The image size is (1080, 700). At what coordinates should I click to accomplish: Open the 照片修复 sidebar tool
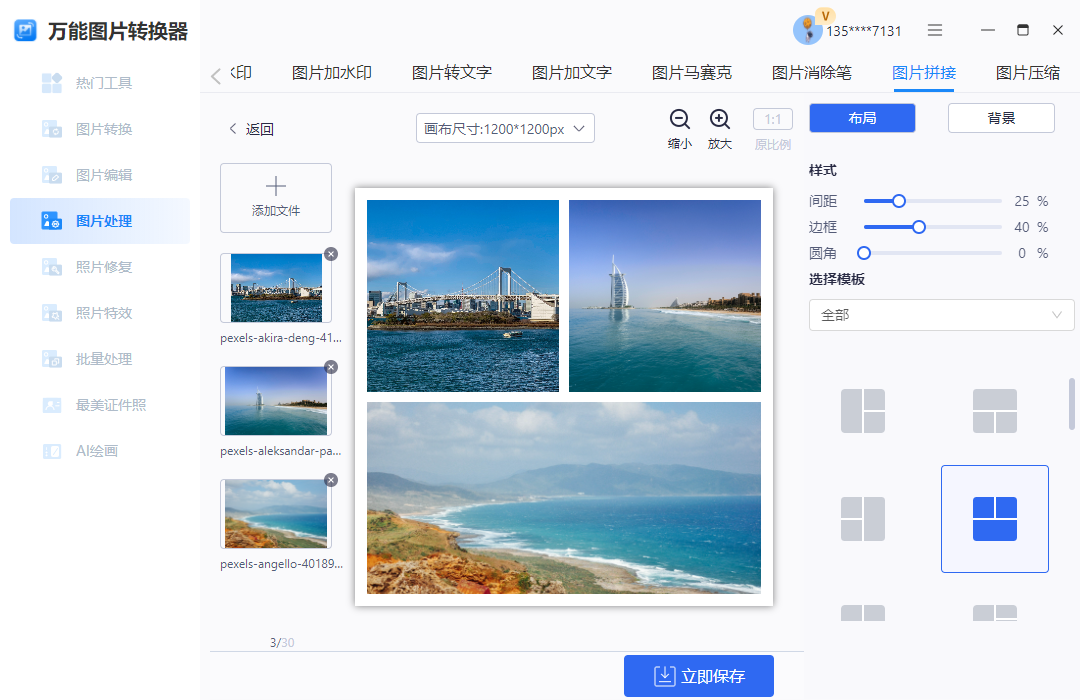coord(100,267)
